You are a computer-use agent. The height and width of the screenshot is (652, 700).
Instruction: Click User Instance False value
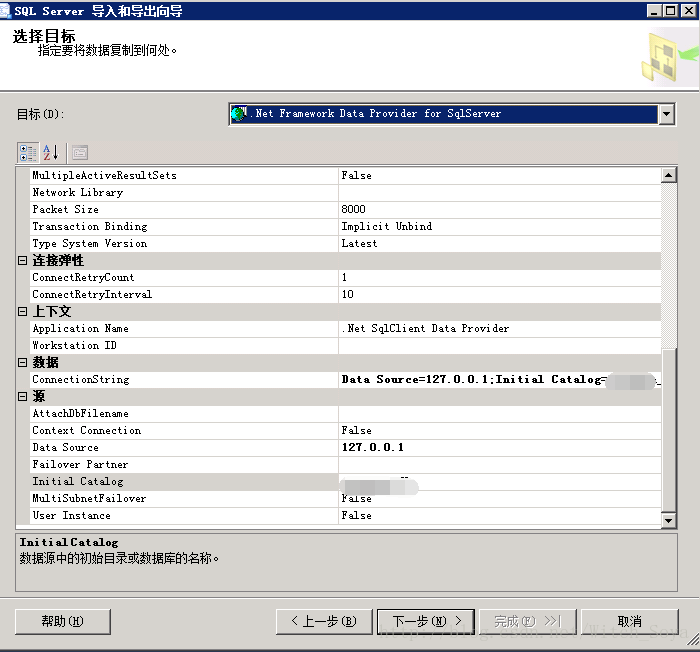point(500,515)
